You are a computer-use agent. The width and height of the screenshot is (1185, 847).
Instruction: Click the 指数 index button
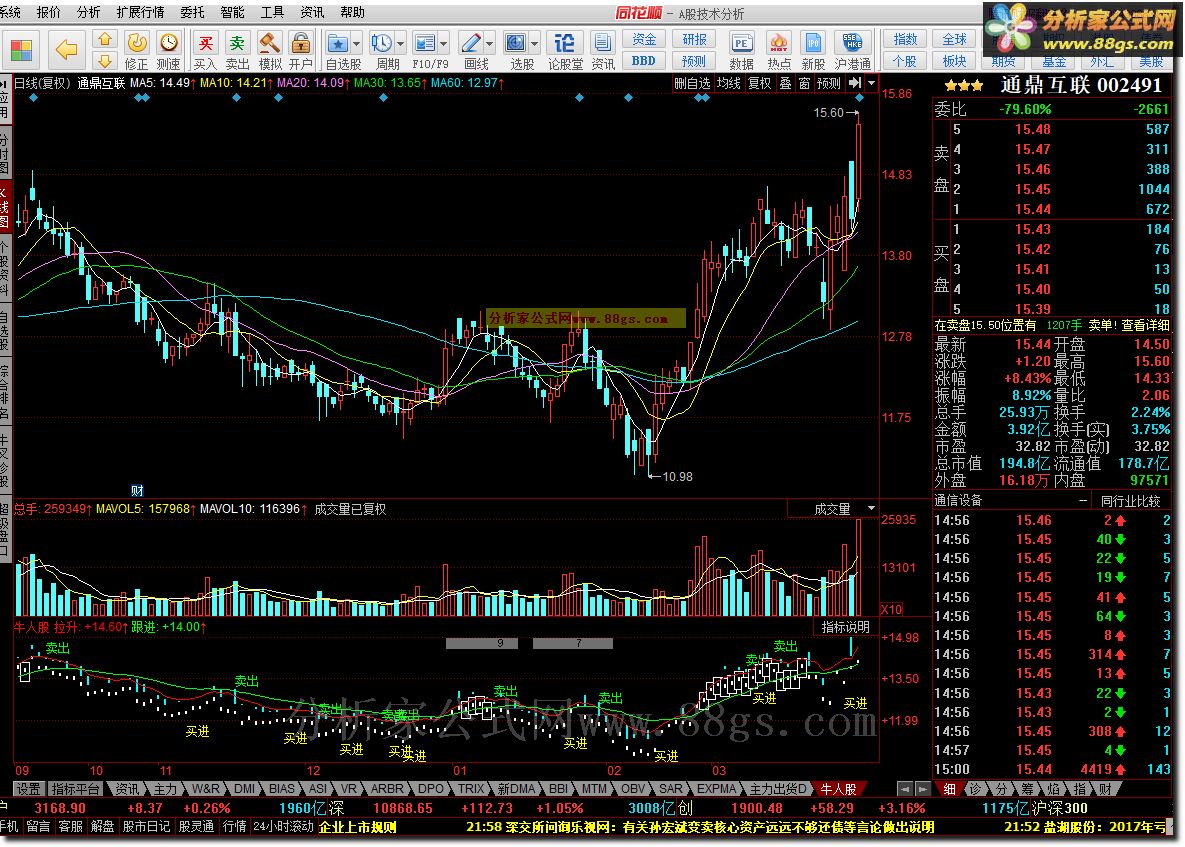click(x=905, y=39)
